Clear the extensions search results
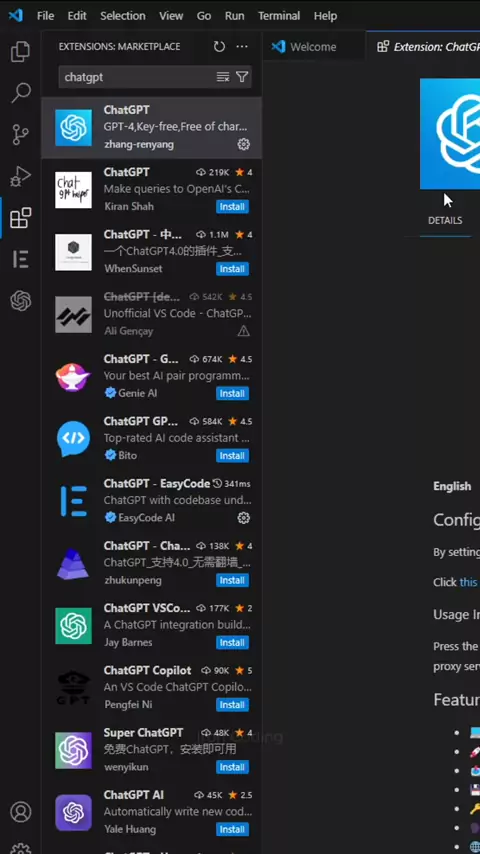Viewport: 480px width, 854px height. click(223, 77)
